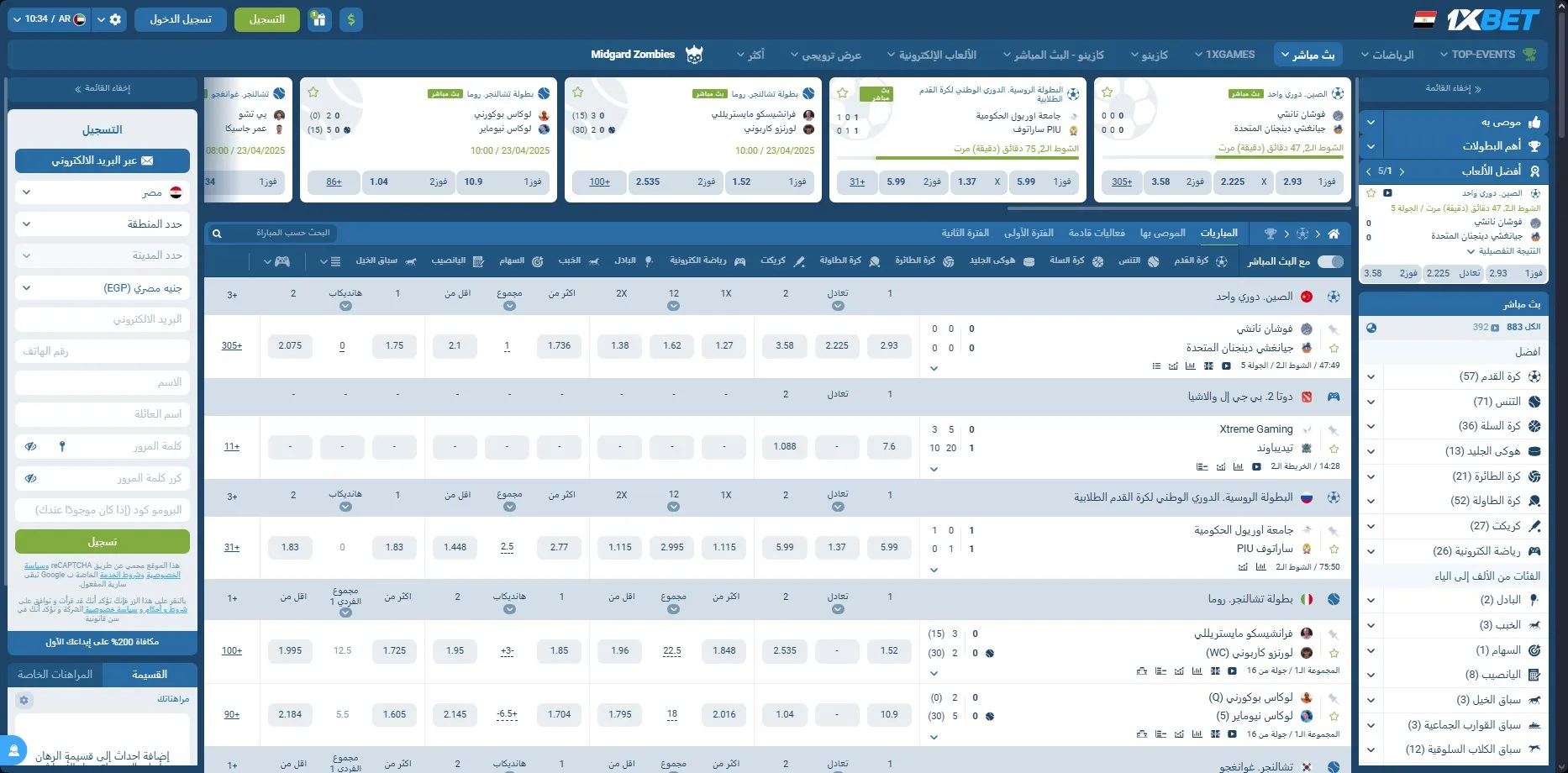Filter by كرة السلة in filter bar
The image size is (1568, 773).
tap(1076, 261)
